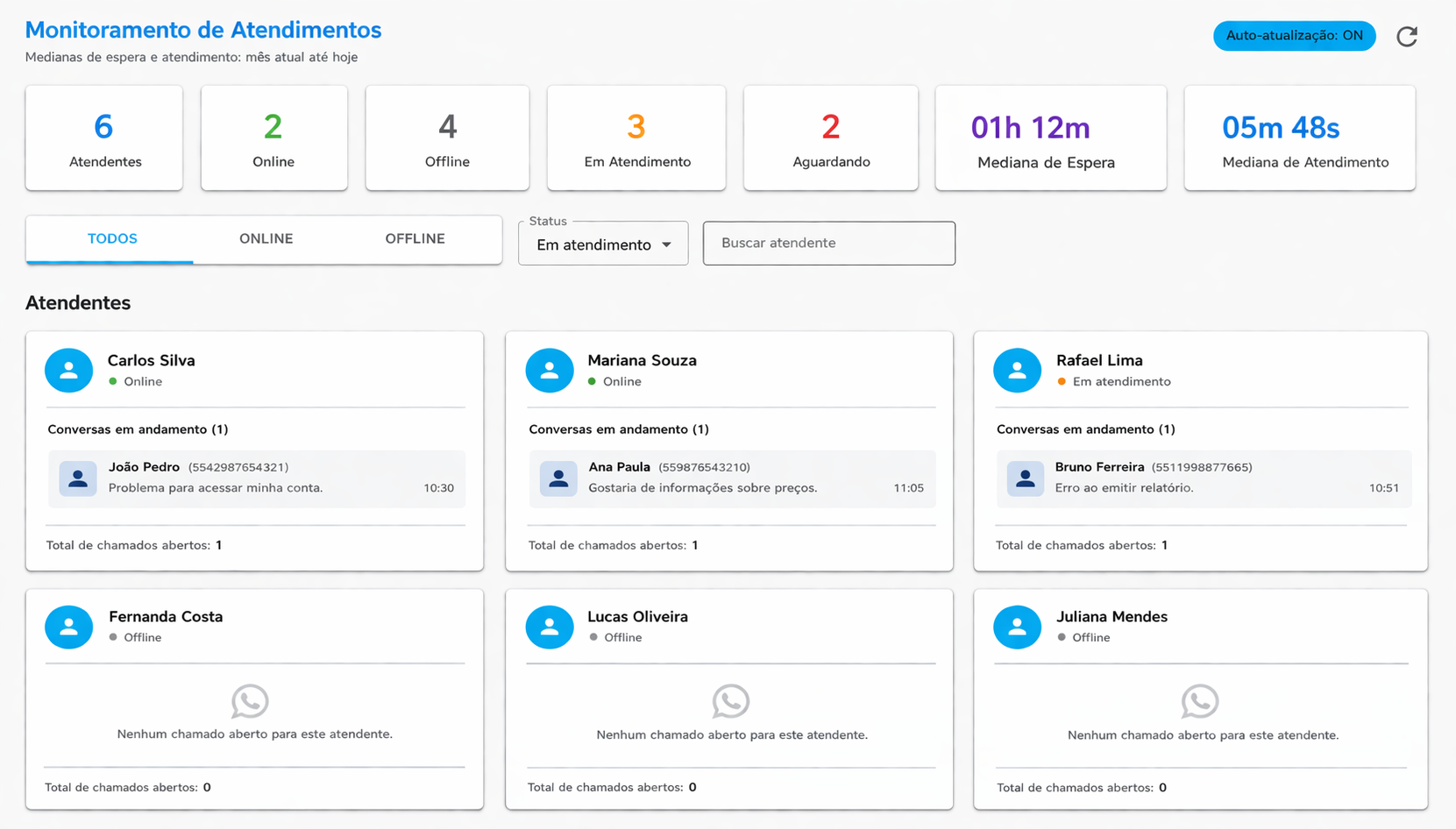Screen dimensions: 1456x829
Task: Click the Offline status indicator for Fernanda Costa
Action: pyautogui.click(x=112, y=638)
